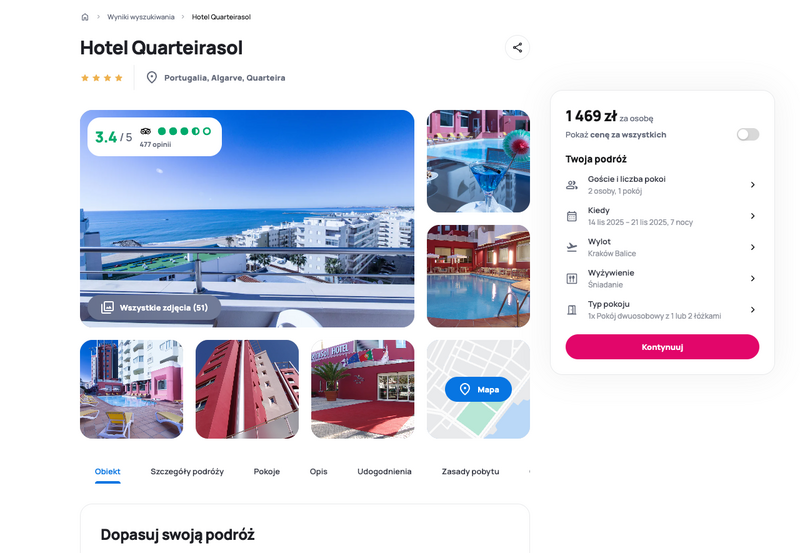The image size is (800, 553).
Task: Expand the Kiedy dates chevron
Action: click(753, 216)
